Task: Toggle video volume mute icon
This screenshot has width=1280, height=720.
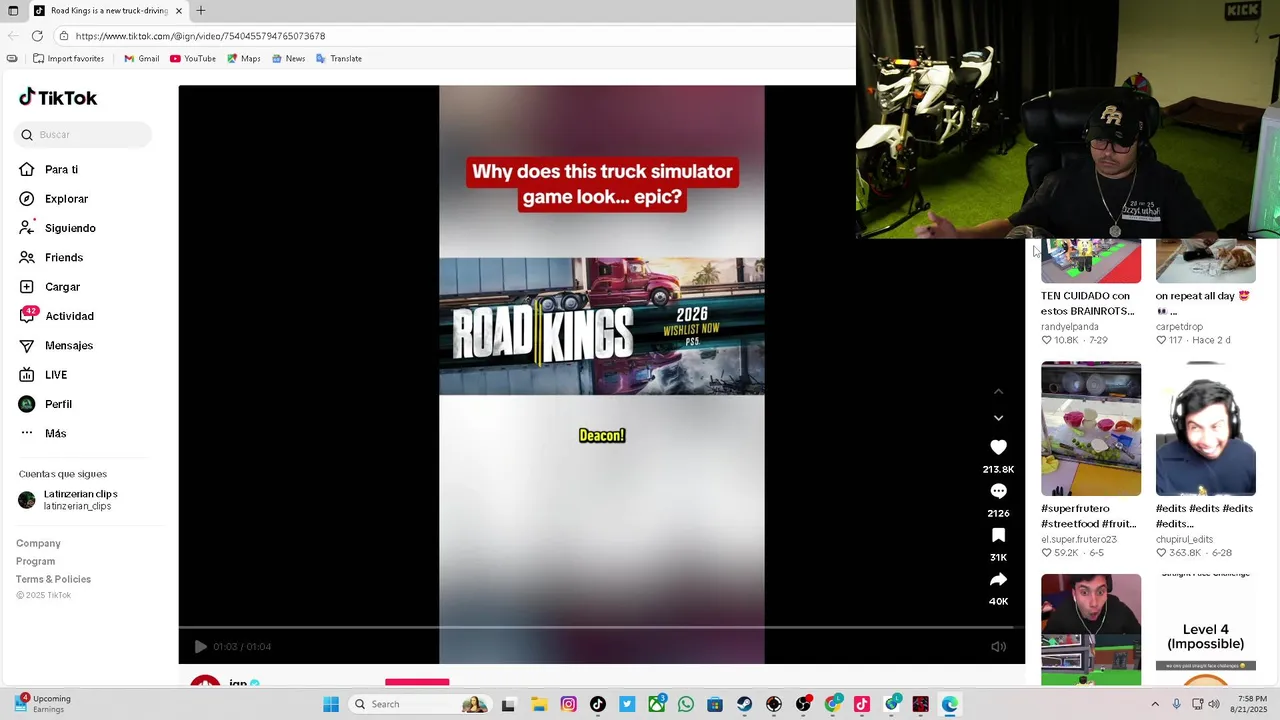Action: pyautogui.click(x=998, y=647)
